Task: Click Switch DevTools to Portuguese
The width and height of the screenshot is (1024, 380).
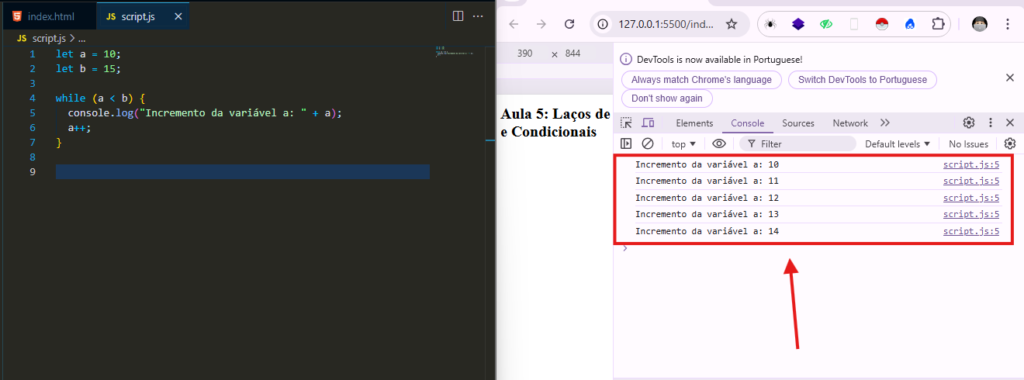Action: click(862, 80)
